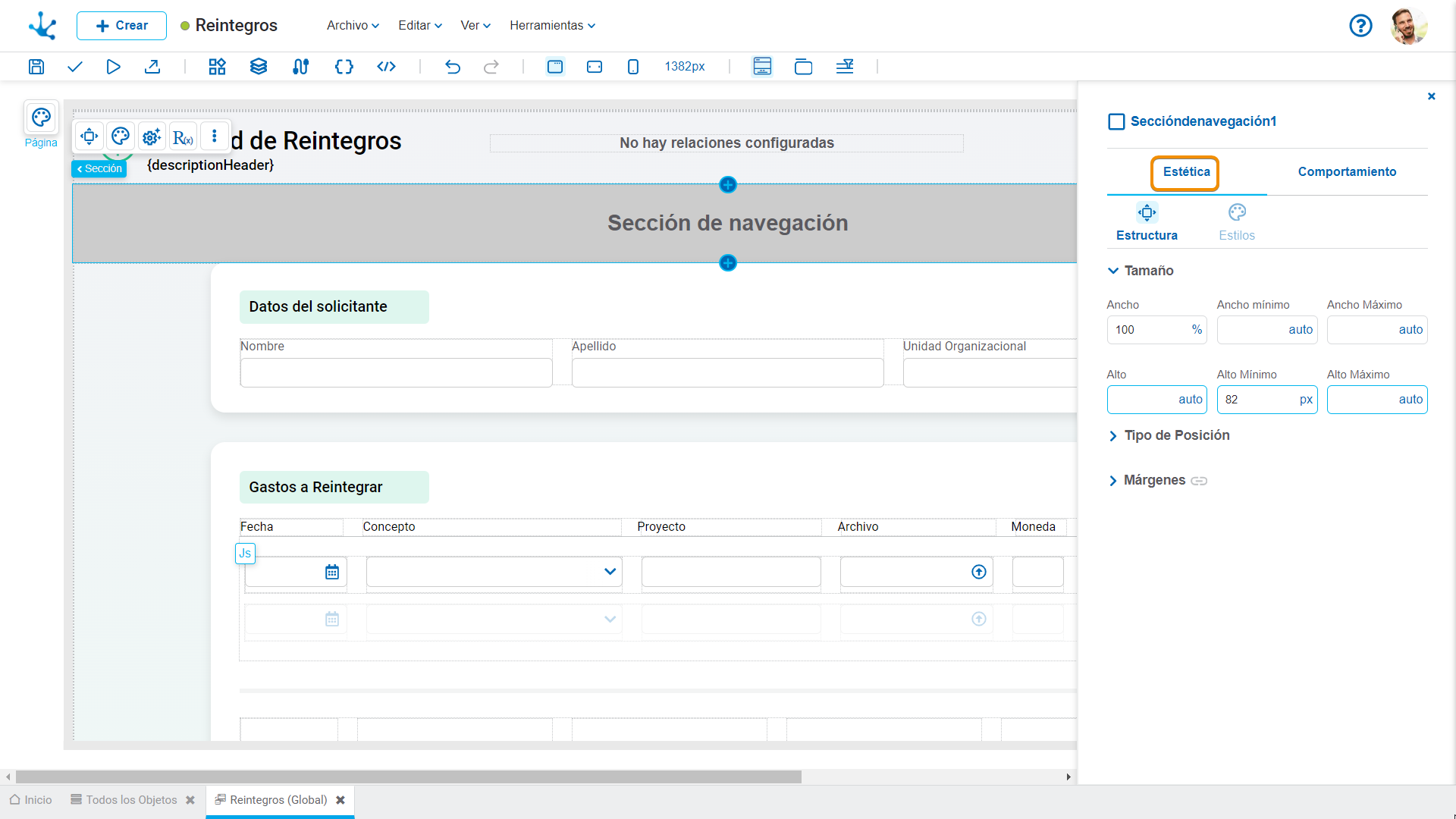Add element below navigation section
The height and width of the screenshot is (819, 1456).
[x=728, y=262]
